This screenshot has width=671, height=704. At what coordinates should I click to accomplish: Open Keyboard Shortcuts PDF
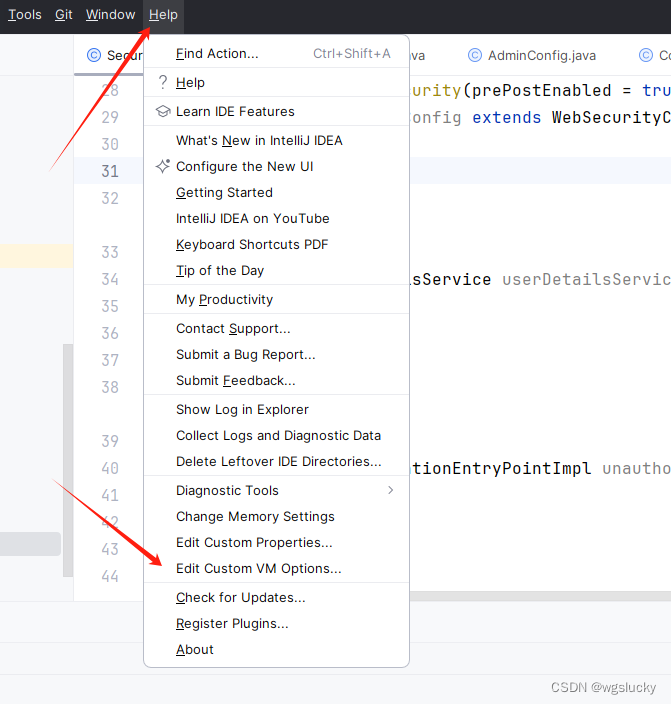pyautogui.click(x=276, y=245)
